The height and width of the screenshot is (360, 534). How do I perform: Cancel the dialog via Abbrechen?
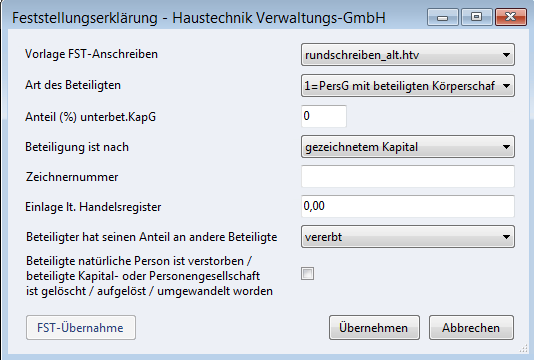[471, 328]
